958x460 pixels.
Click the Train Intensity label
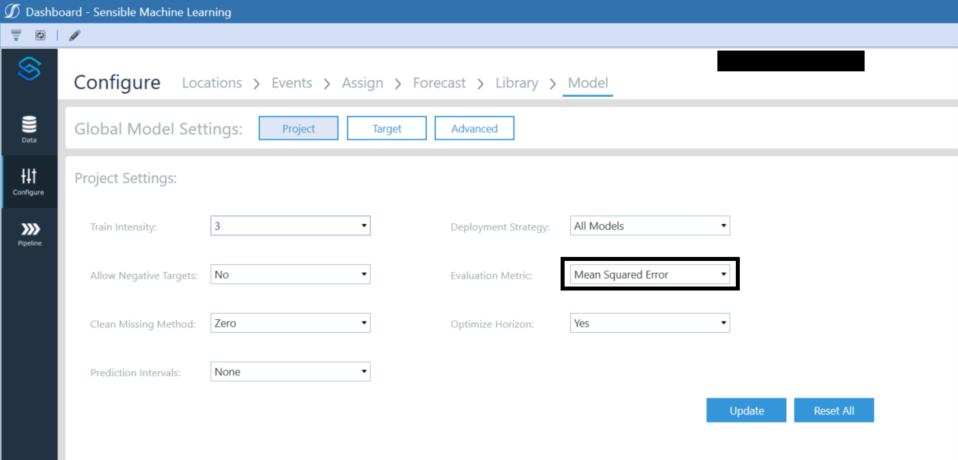point(123,227)
